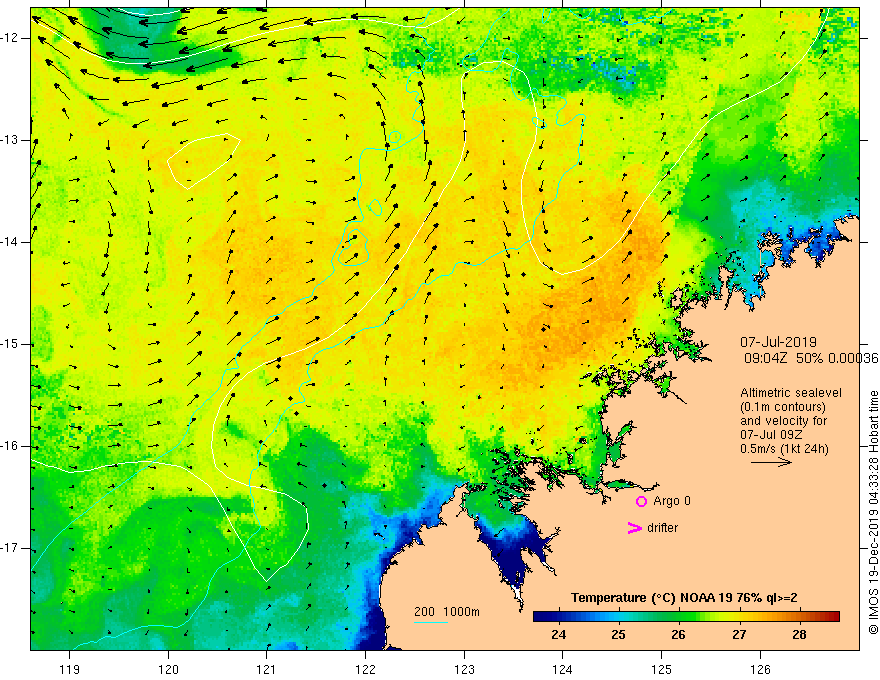This screenshot has width=880, height=680.
Task: Click the -12 latitude axis label
Action: pyautogui.click(x=11, y=38)
